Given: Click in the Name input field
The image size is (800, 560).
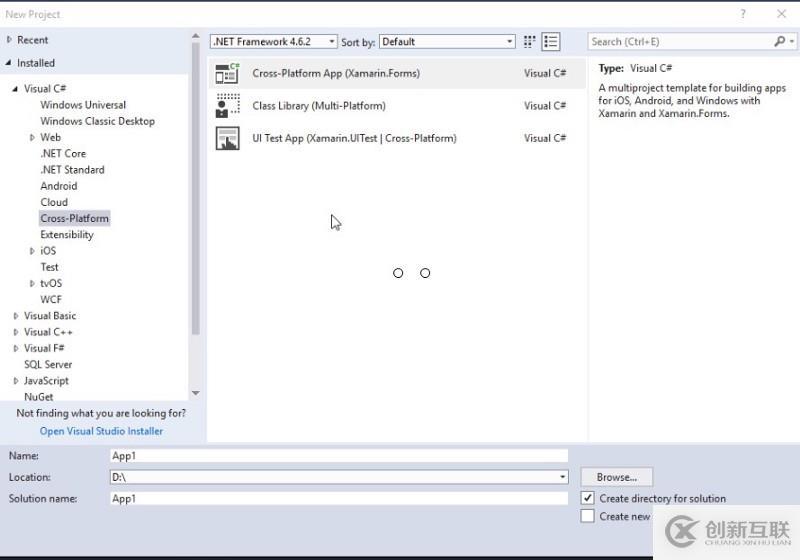Looking at the screenshot, I should 339,455.
